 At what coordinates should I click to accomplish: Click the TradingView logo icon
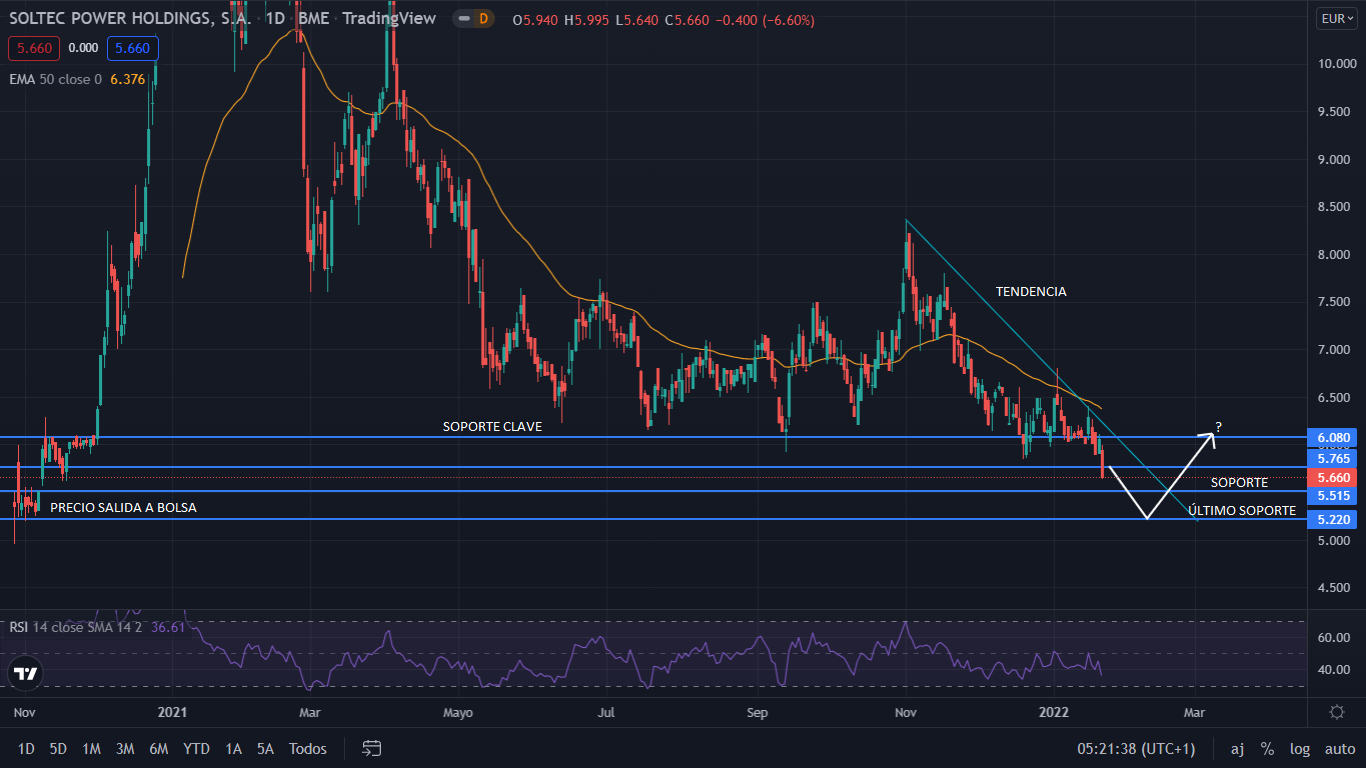[x=25, y=673]
